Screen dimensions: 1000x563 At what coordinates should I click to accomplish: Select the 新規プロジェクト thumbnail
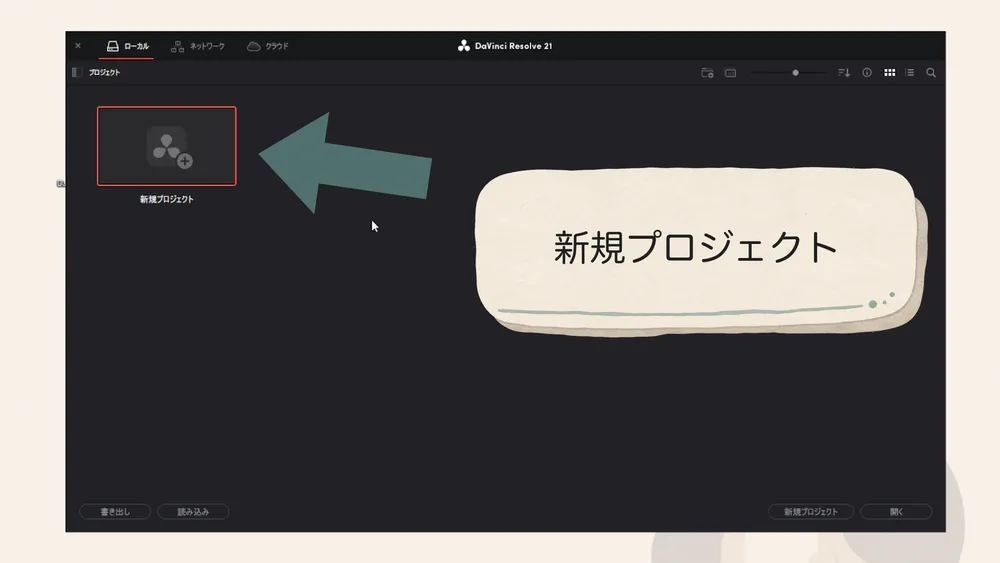pos(166,146)
